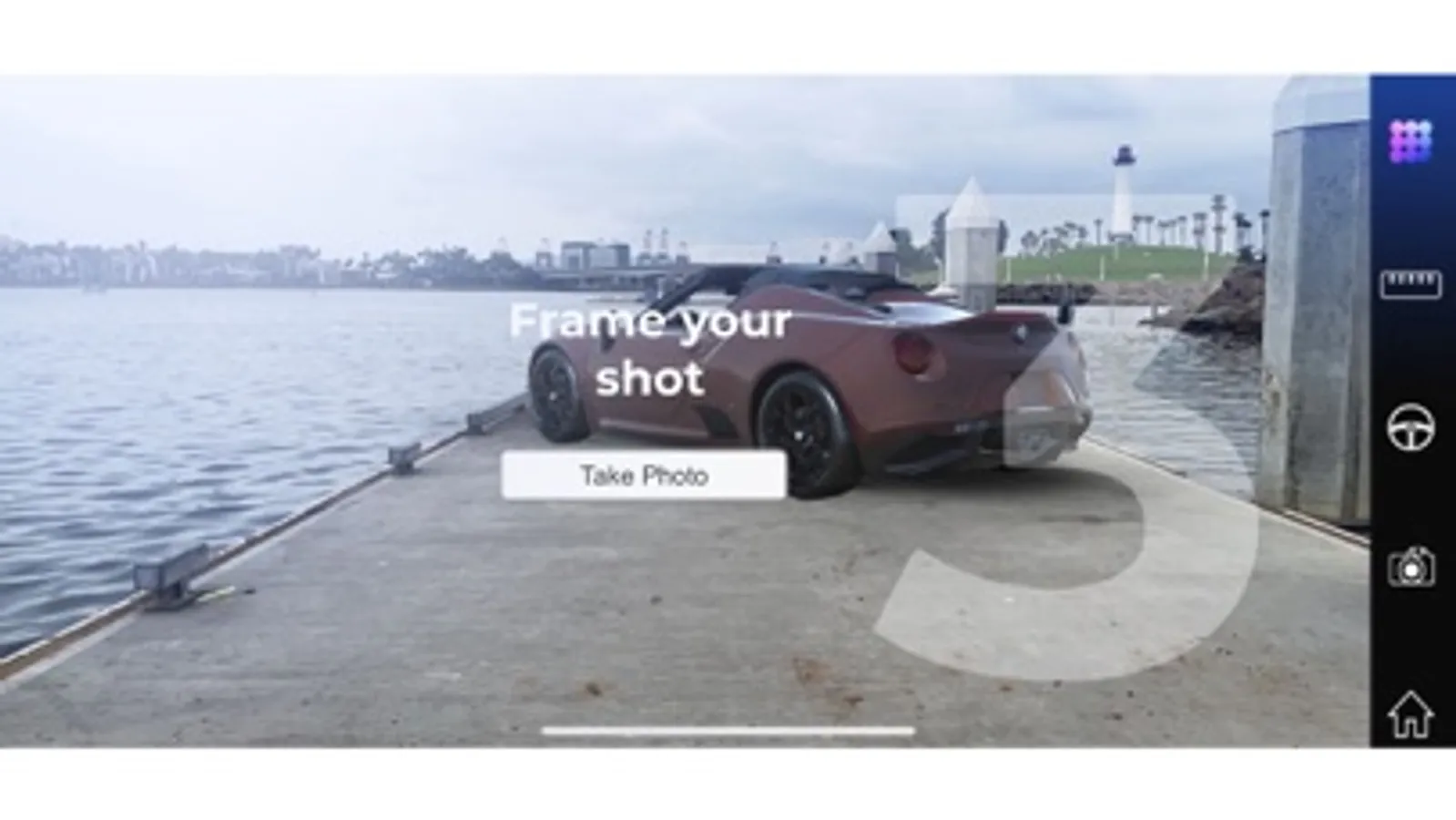The image size is (1456, 820).
Task: Select the camera icon in sidebar
Action: click(1410, 567)
